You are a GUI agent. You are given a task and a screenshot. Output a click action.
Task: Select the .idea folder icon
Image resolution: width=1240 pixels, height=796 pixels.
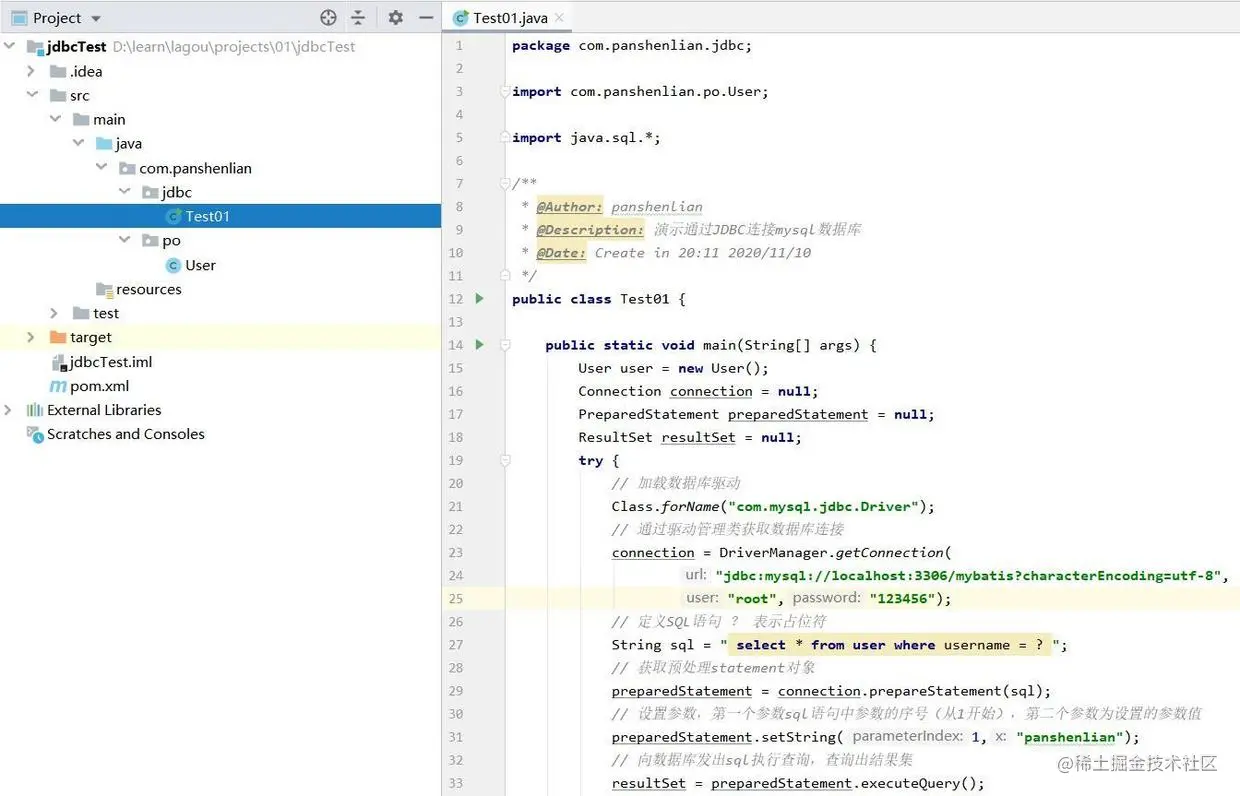pos(58,71)
